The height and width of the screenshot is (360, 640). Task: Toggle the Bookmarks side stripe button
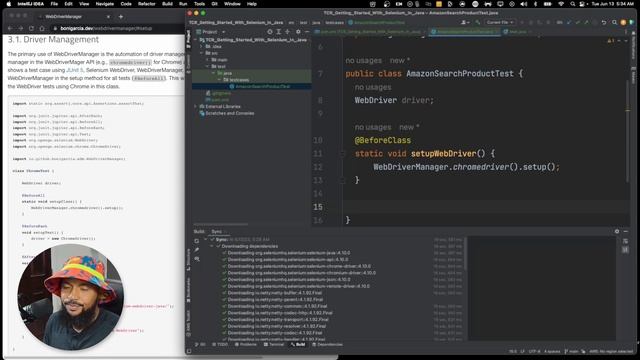(x=188, y=290)
